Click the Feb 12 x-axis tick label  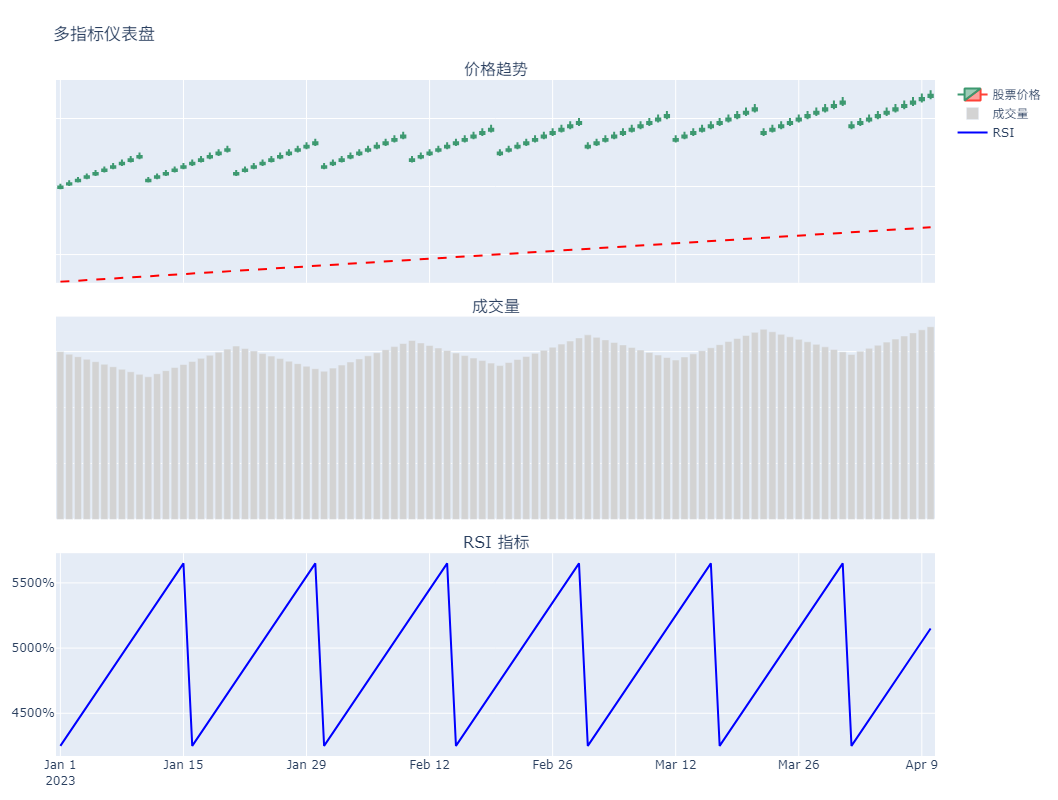[429, 765]
